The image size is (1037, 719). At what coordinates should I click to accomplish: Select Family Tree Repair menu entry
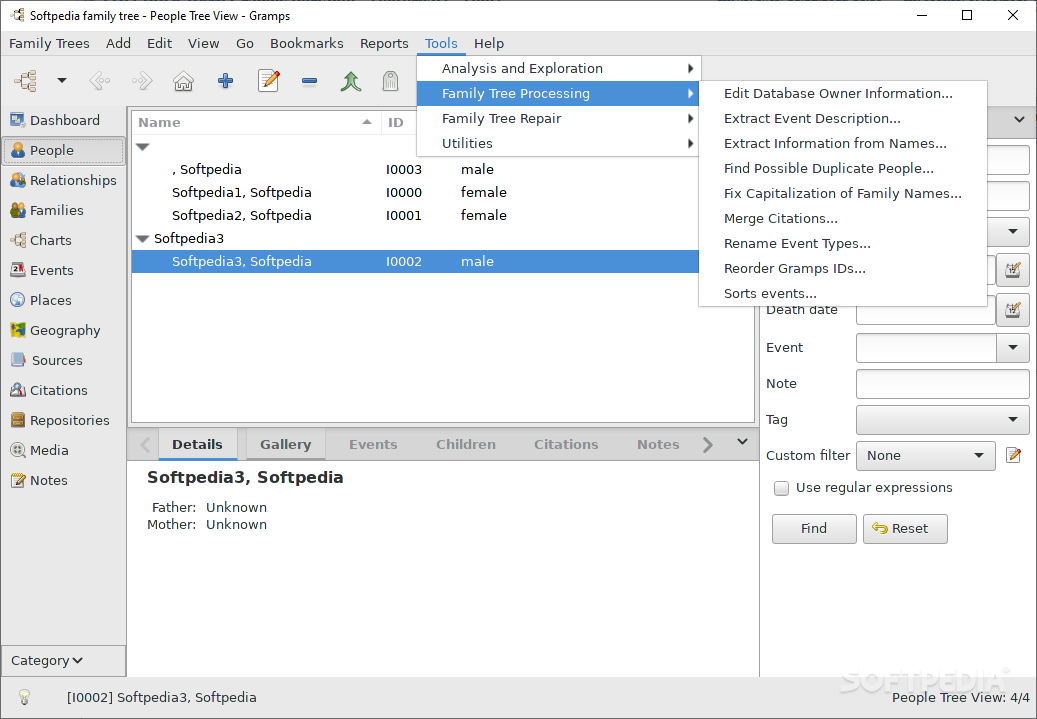tap(558, 118)
